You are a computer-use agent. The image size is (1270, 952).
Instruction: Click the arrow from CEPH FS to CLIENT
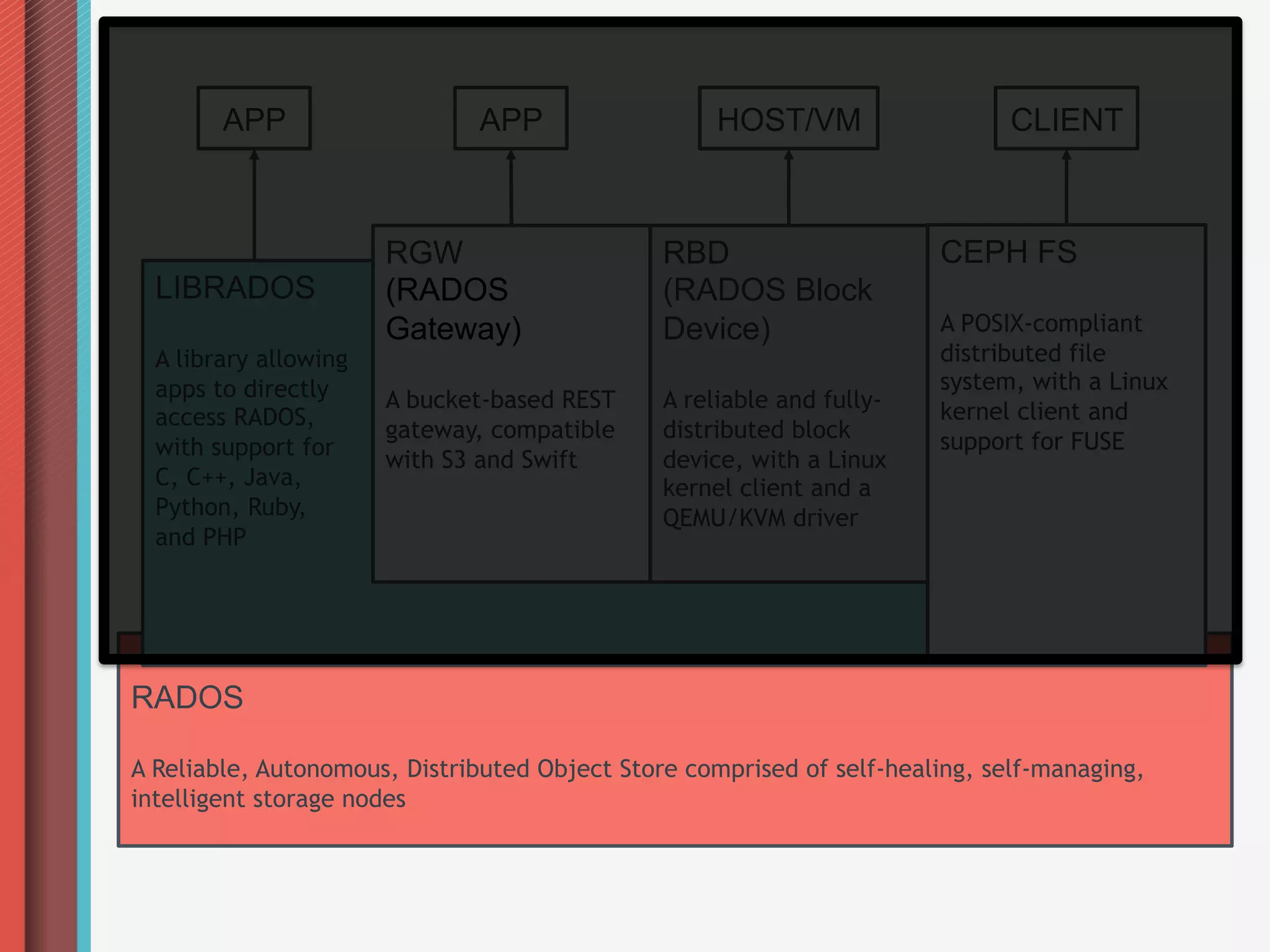click(x=1067, y=187)
